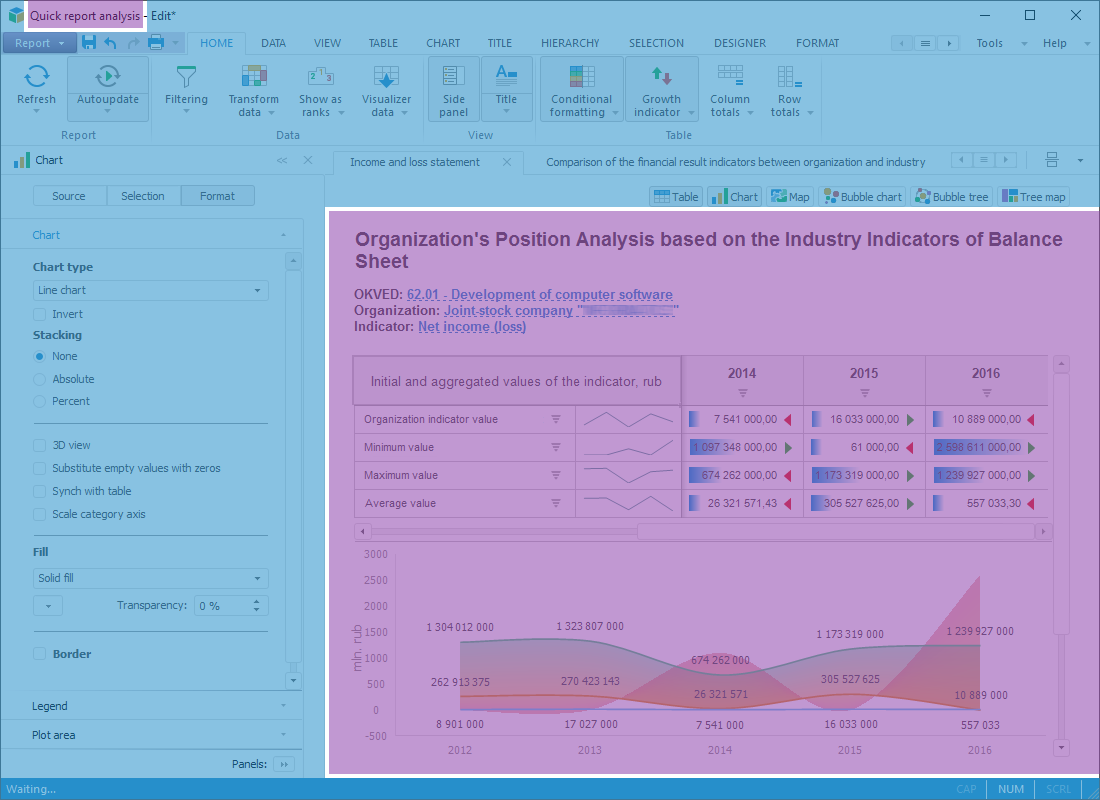The image size is (1100, 800).
Task: Click the Conditional formatting icon
Action: pyautogui.click(x=581, y=77)
